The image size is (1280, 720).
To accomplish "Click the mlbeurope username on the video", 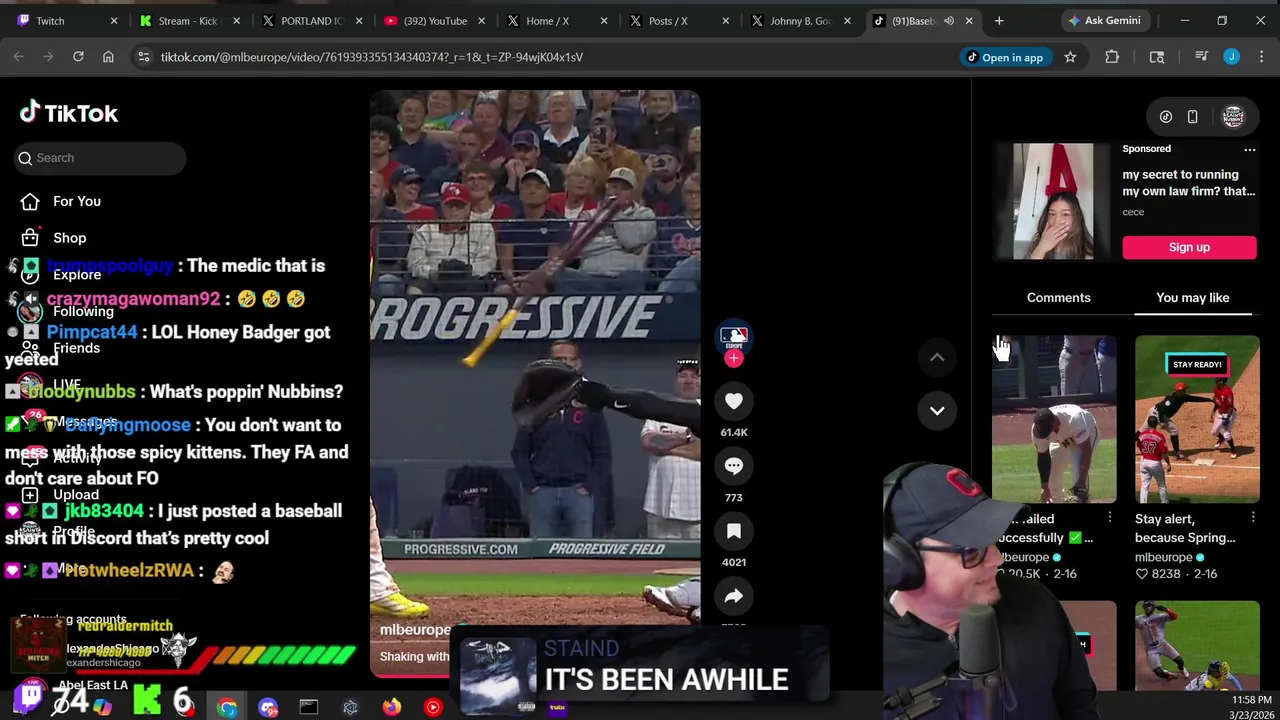I will tap(415, 630).
